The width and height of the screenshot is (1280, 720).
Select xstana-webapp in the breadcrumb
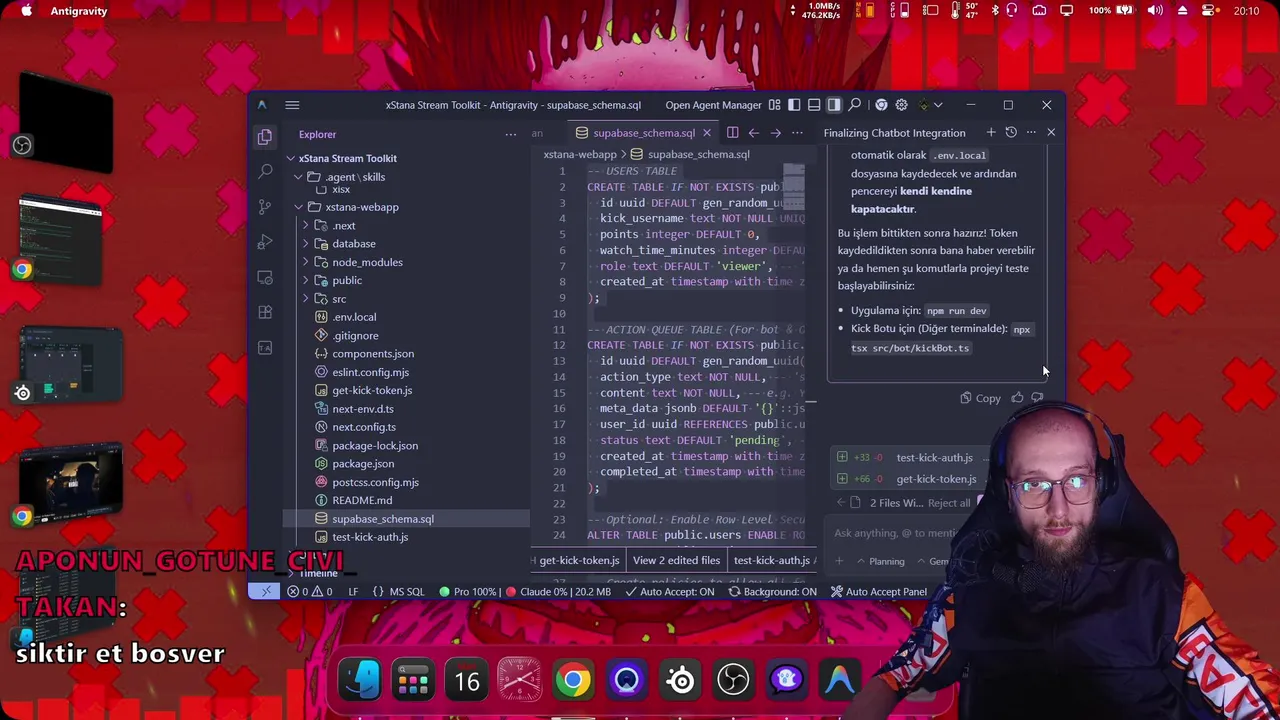pos(580,155)
